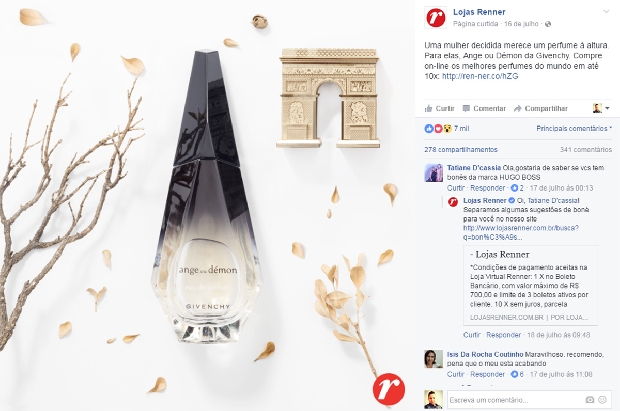
Task: Click Curtir under Tatiane D'cassia comment
Action: point(456,188)
